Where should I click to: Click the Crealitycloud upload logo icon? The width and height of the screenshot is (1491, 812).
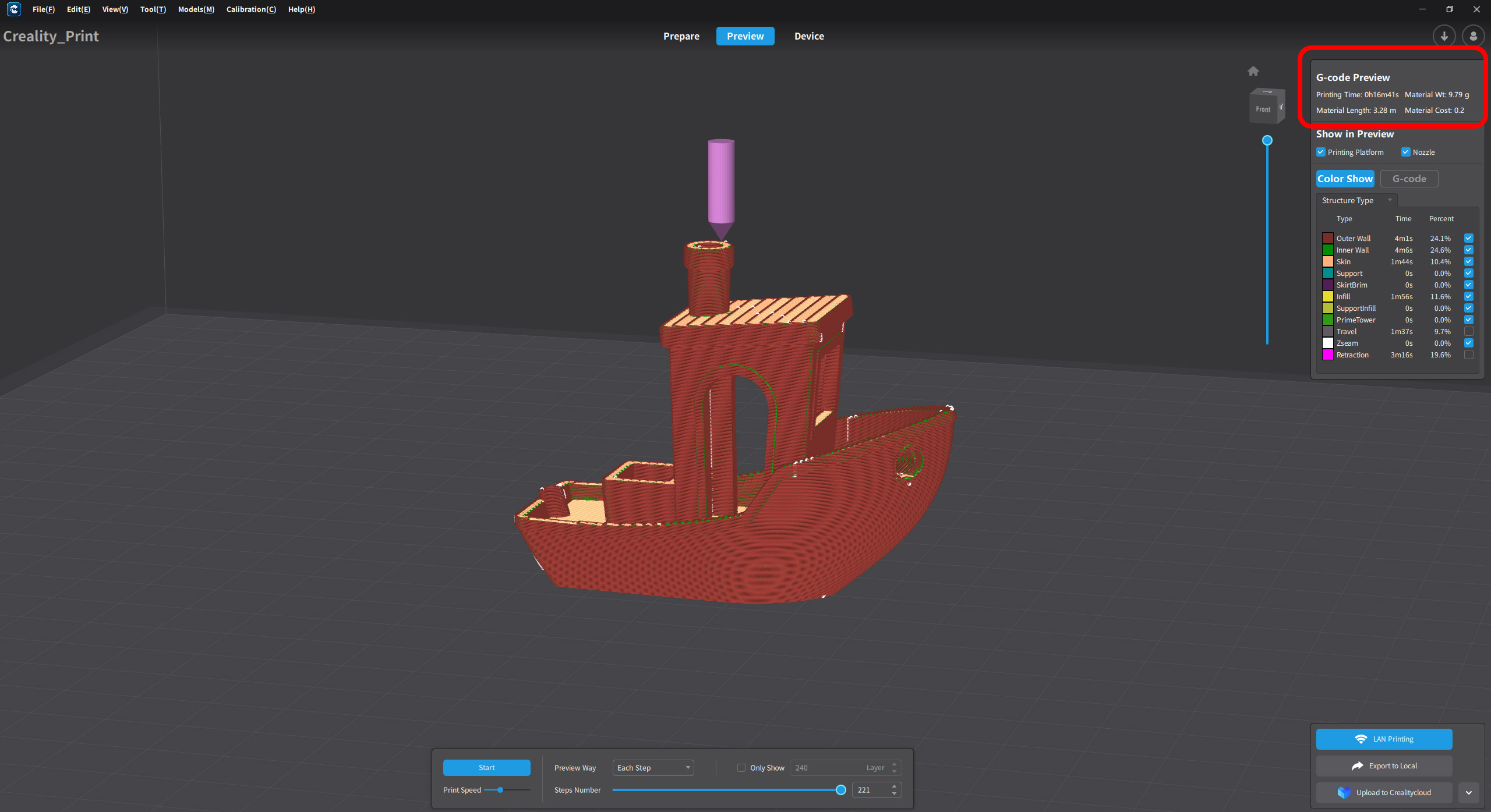(x=1344, y=792)
